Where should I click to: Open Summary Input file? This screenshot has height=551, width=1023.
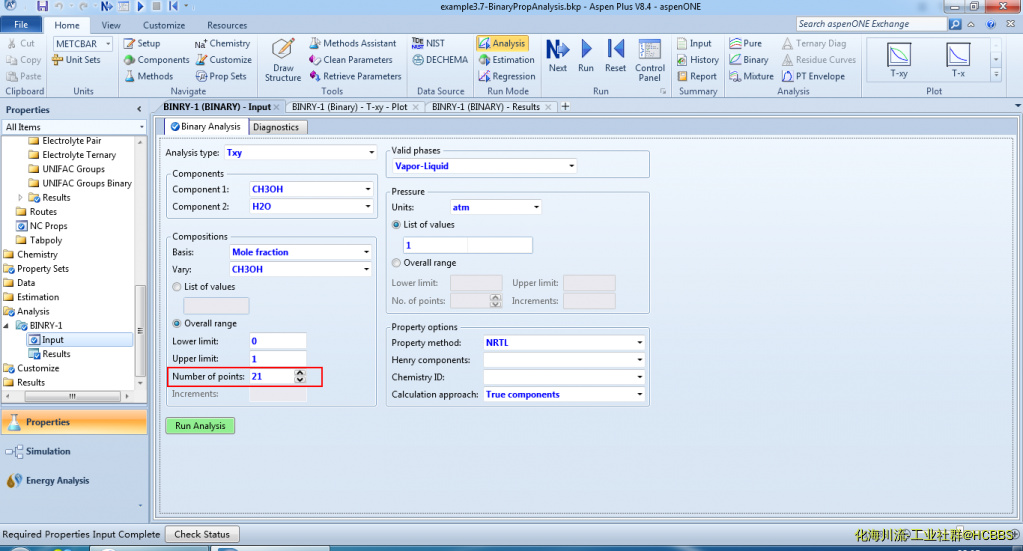(694, 43)
